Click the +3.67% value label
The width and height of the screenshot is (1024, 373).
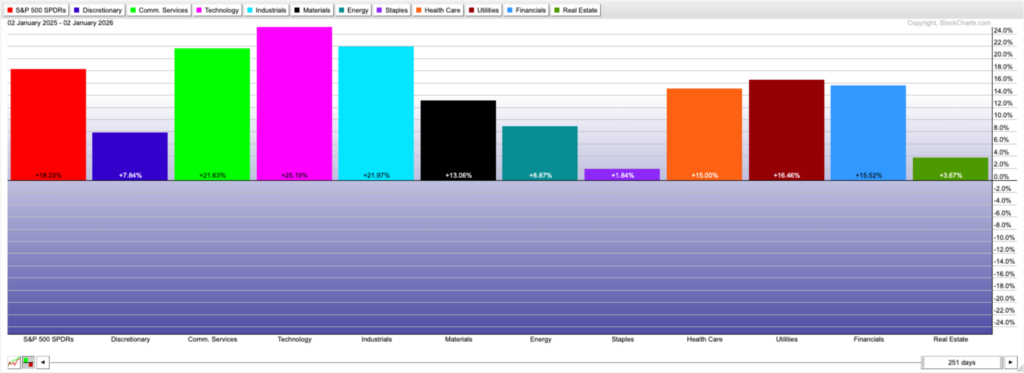coord(951,176)
